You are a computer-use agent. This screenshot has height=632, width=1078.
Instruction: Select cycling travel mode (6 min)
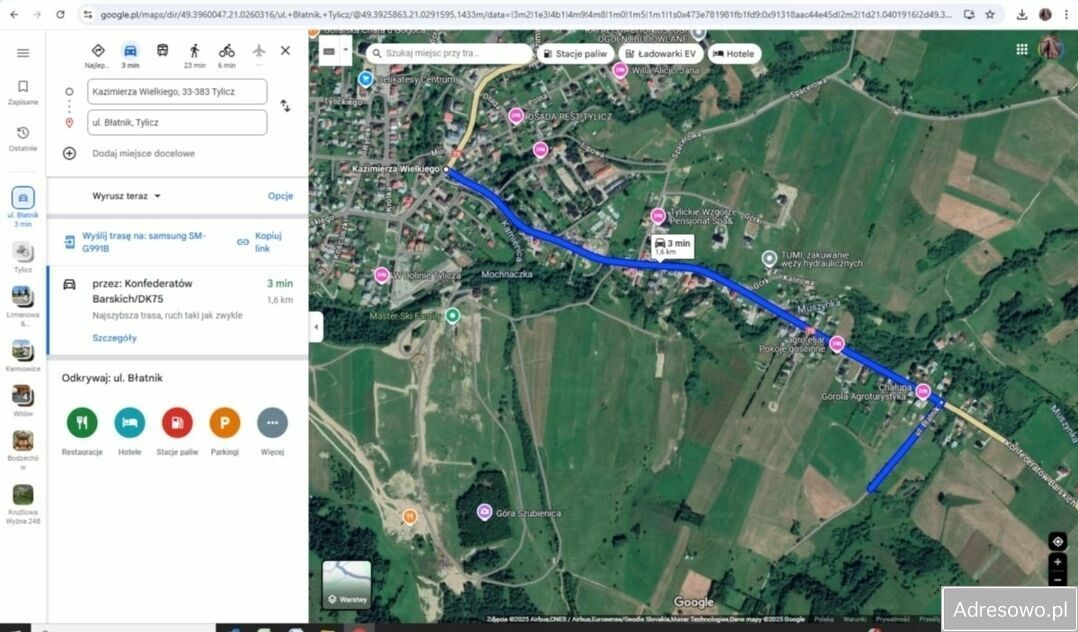pos(227,55)
